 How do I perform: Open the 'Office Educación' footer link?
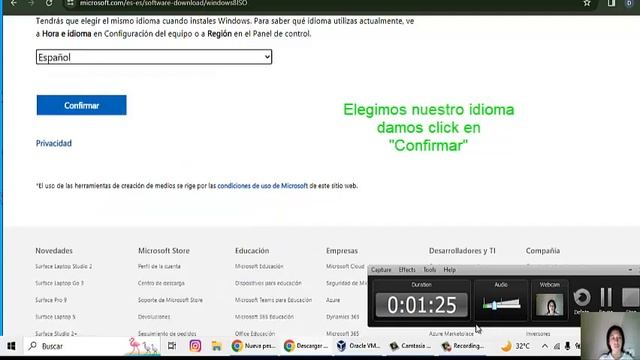(255, 333)
